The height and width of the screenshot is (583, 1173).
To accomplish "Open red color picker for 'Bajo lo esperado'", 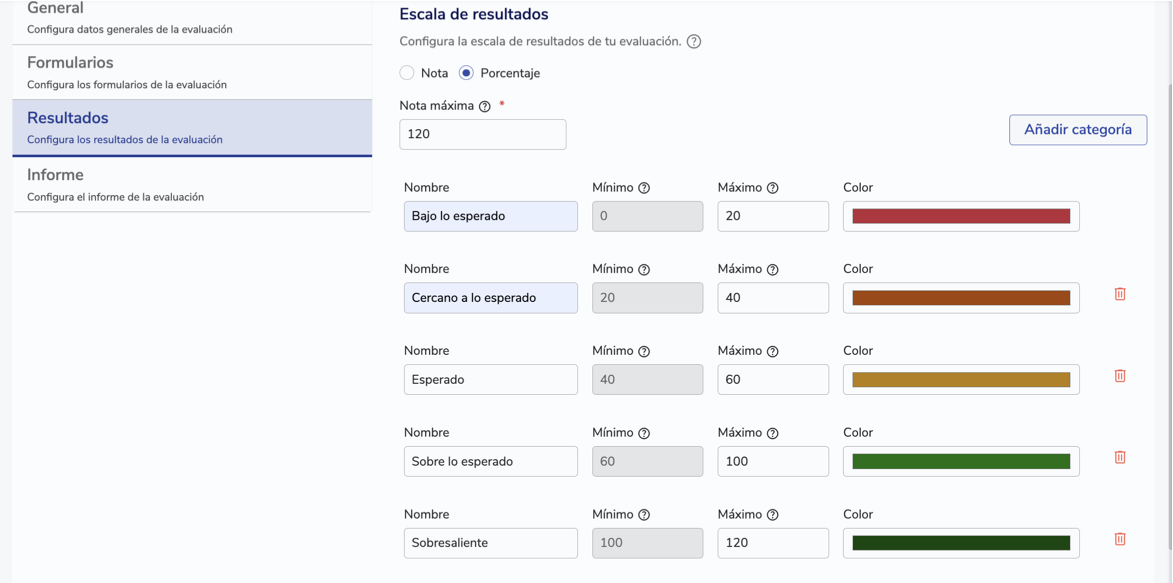I will pyautogui.click(x=961, y=216).
